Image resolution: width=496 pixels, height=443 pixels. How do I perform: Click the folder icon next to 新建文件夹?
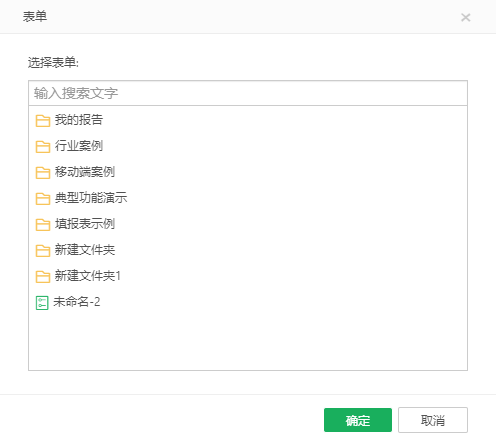tap(43, 251)
